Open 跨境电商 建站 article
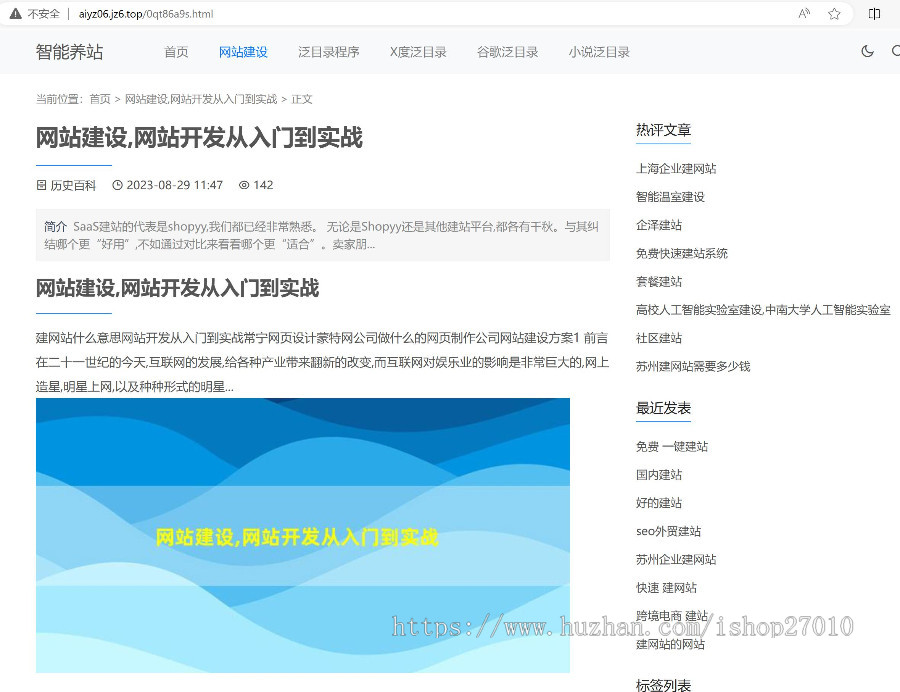This screenshot has height=692, width=900. (x=672, y=616)
